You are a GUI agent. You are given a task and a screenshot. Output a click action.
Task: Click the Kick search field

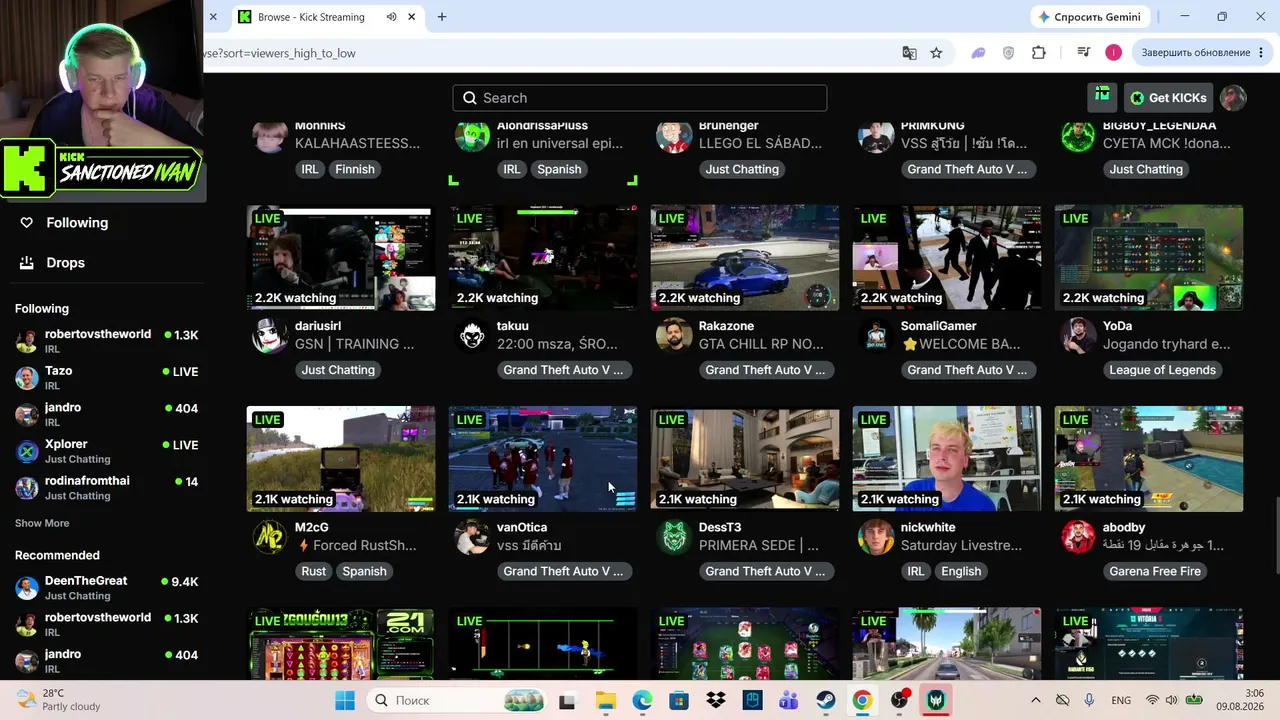point(640,98)
